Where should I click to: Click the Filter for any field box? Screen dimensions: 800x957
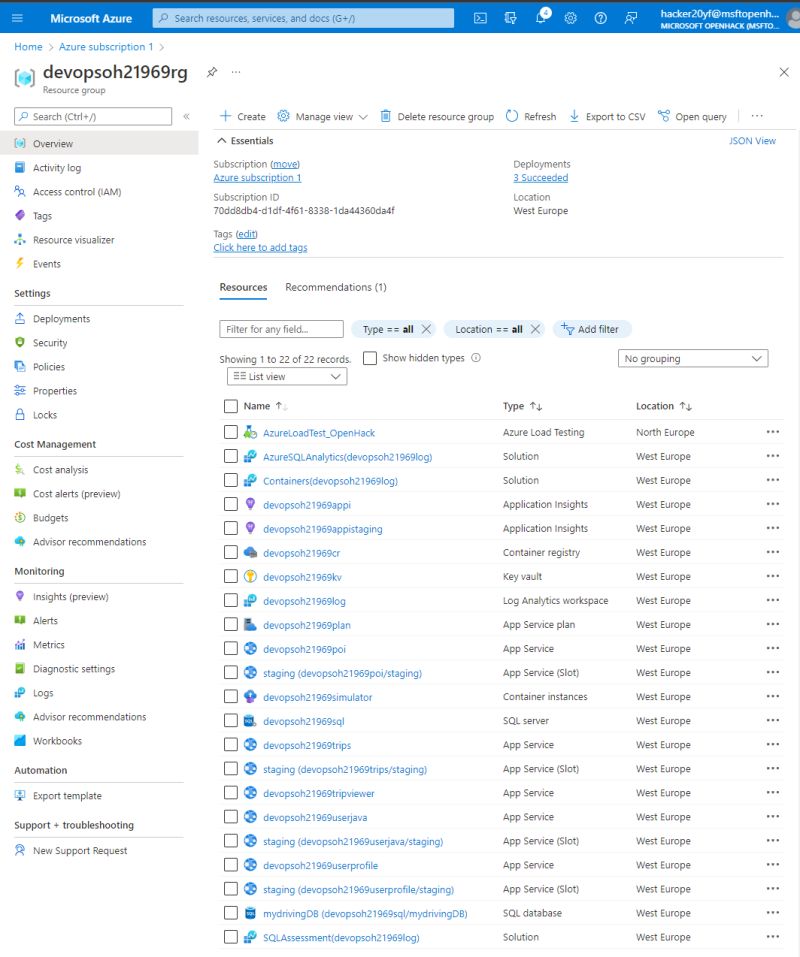(281, 329)
